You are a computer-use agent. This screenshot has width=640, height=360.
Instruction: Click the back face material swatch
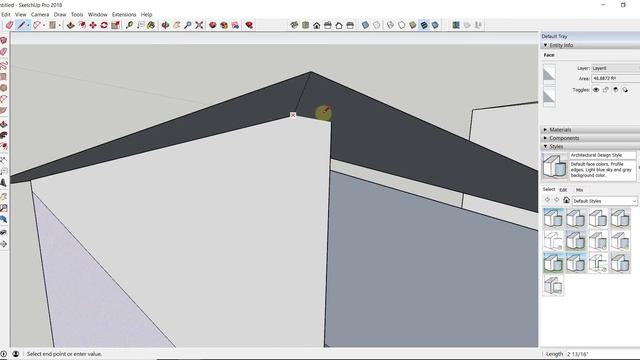tap(549, 96)
